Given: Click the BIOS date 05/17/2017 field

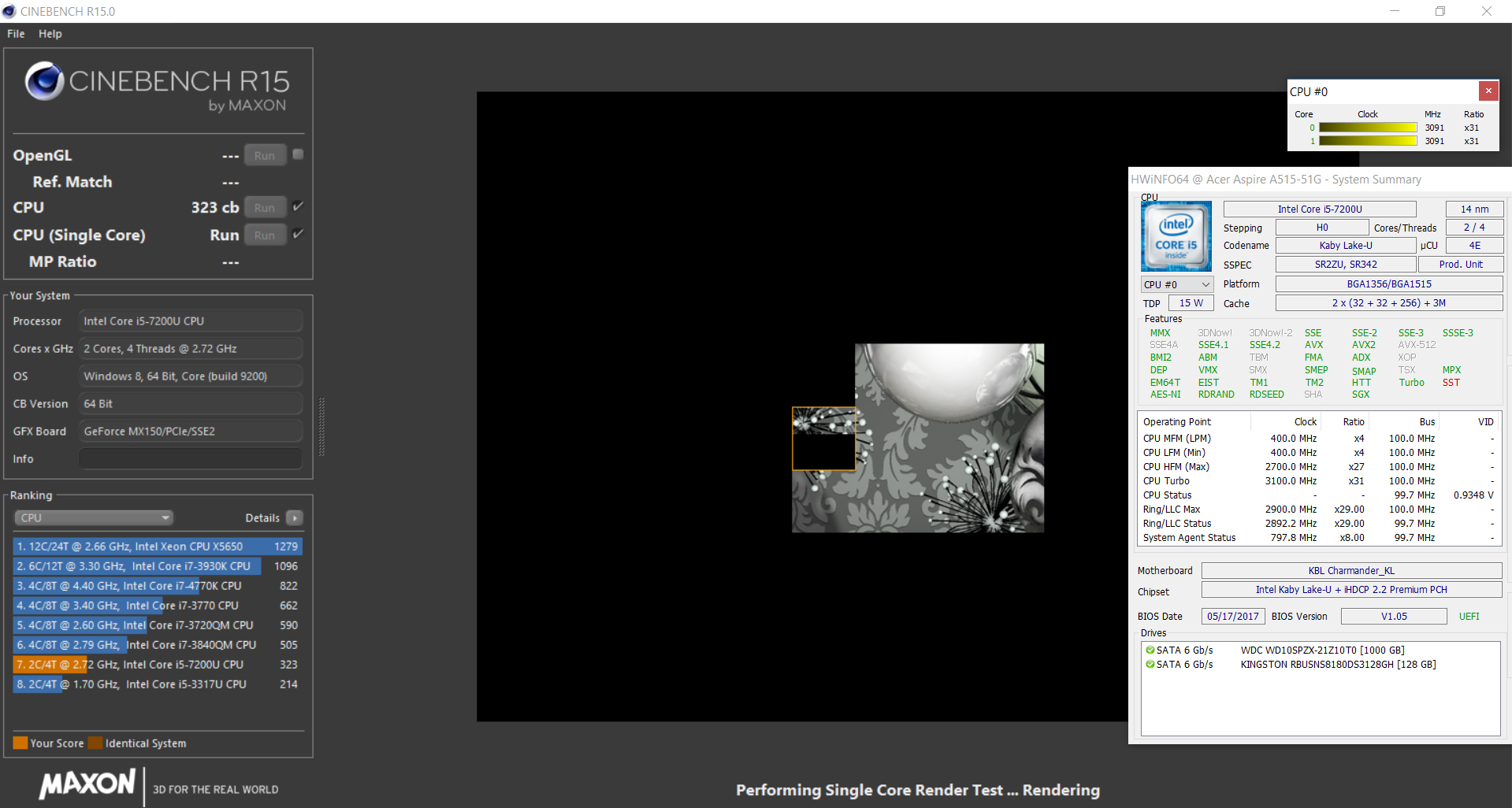Looking at the screenshot, I should pos(1233,616).
